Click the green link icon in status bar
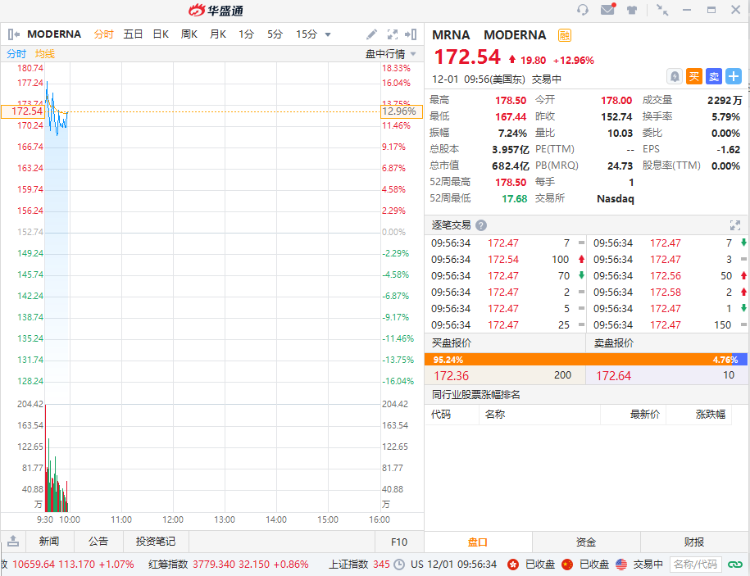The height and width of the screenshot is (576, 750). point(735,565)
